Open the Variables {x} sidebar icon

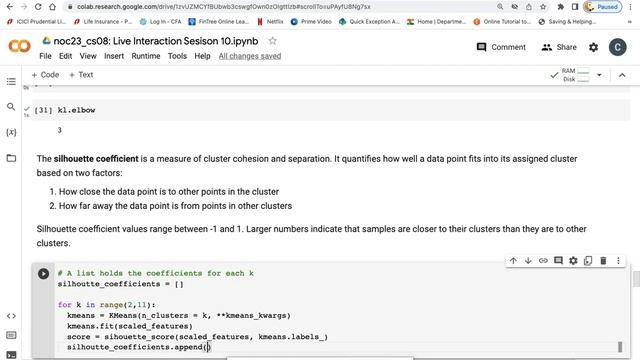(x=11, y=132)
